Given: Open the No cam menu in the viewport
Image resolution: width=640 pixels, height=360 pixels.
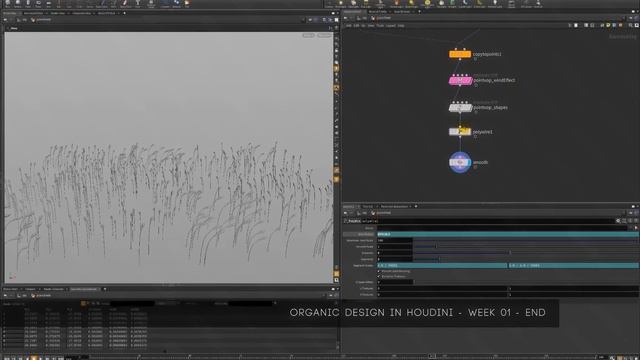Looking at the screenshot, I should [x=324, y=36].
